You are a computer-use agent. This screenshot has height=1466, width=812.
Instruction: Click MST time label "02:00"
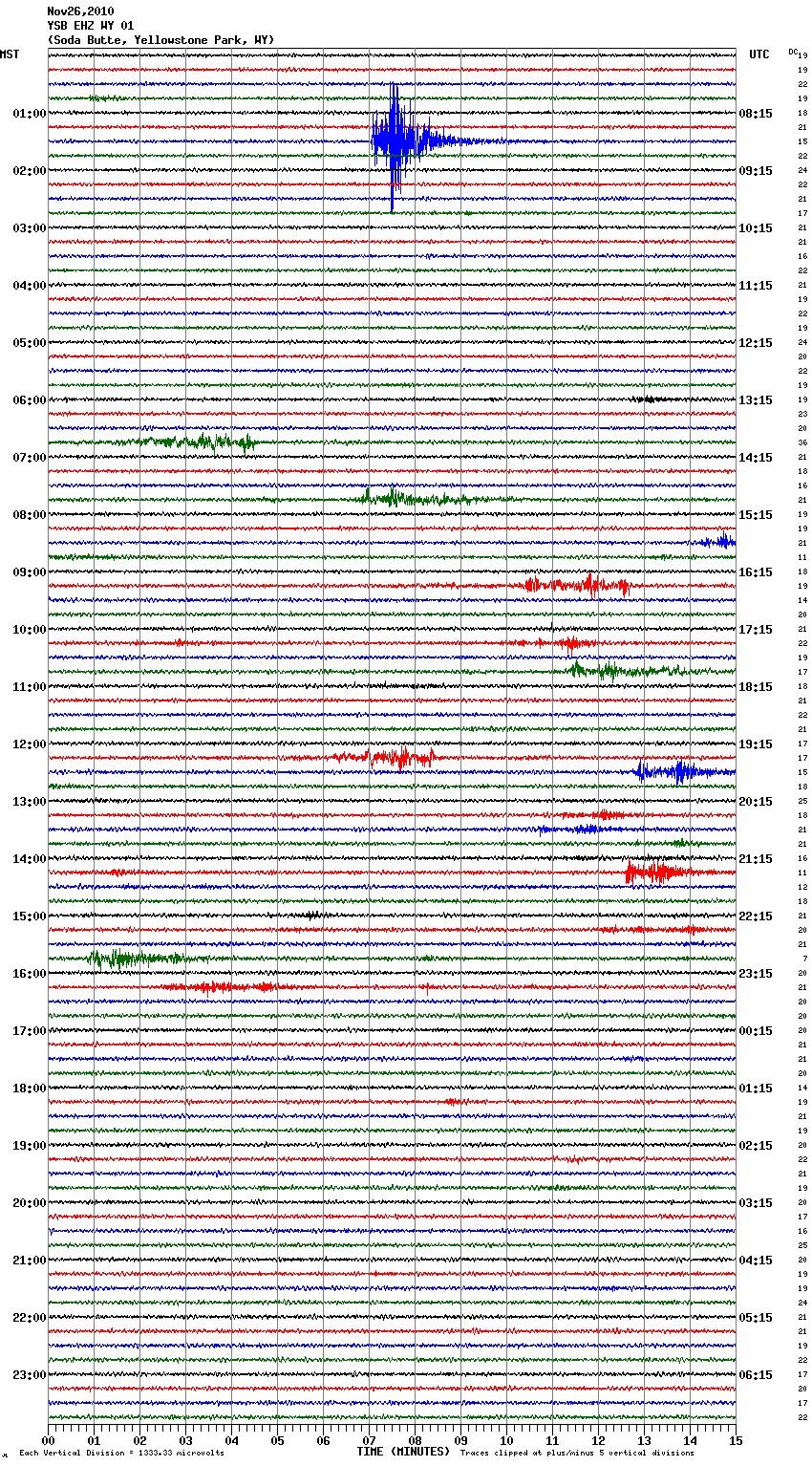29,171
